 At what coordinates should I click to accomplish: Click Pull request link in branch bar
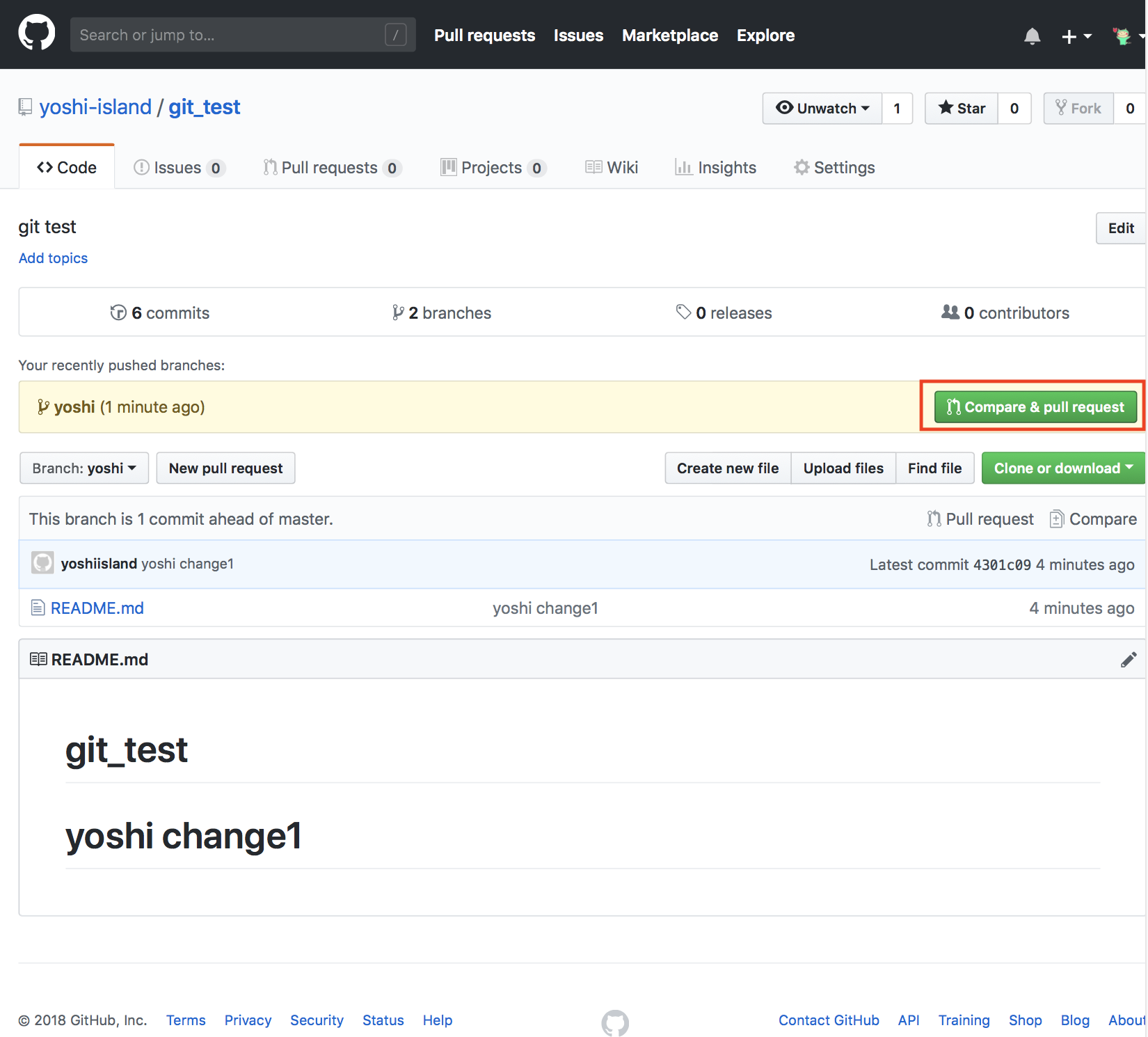[980, 519]
